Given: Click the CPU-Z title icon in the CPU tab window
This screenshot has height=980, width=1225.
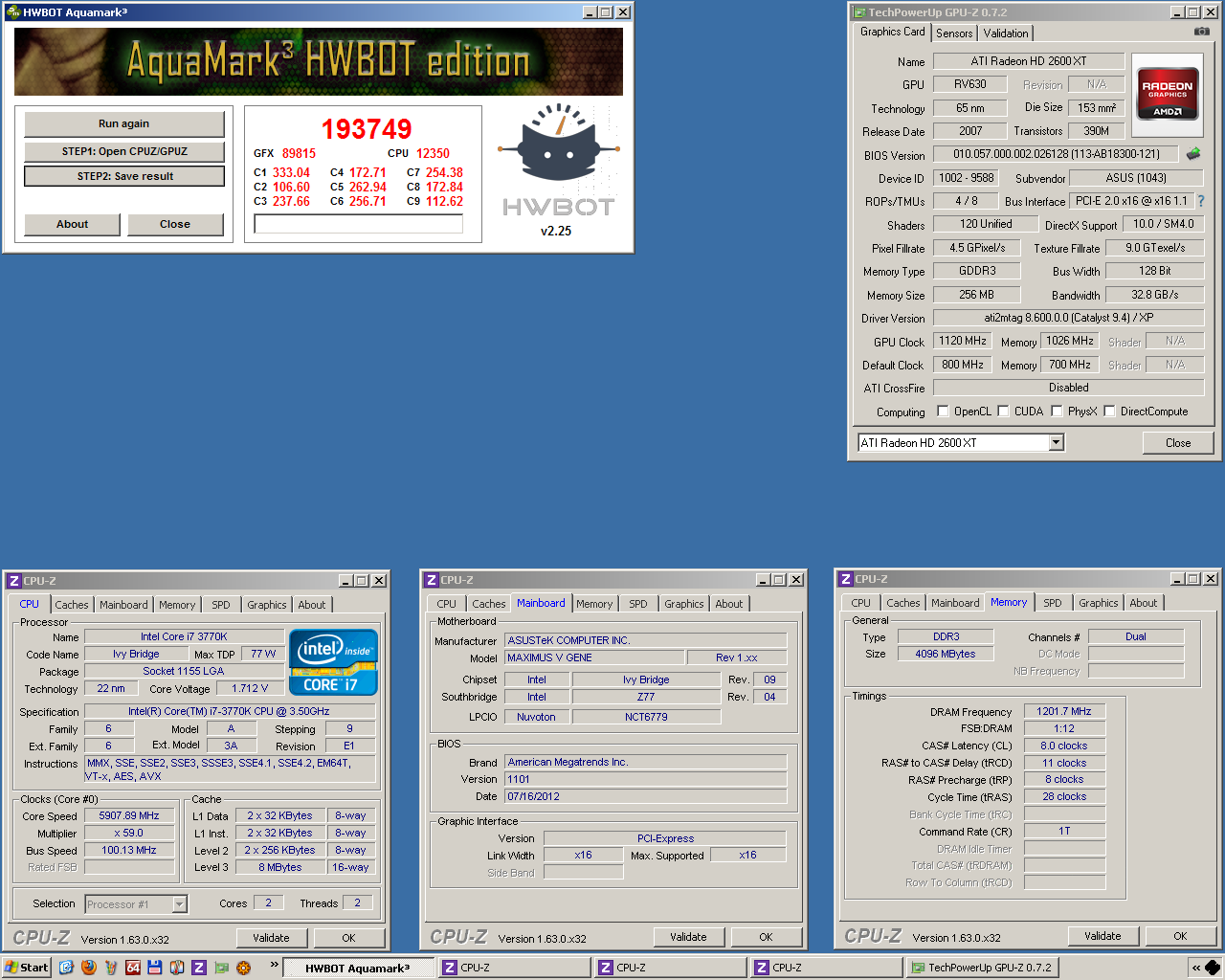Looking at the screenshot, I should pos(14,581).
